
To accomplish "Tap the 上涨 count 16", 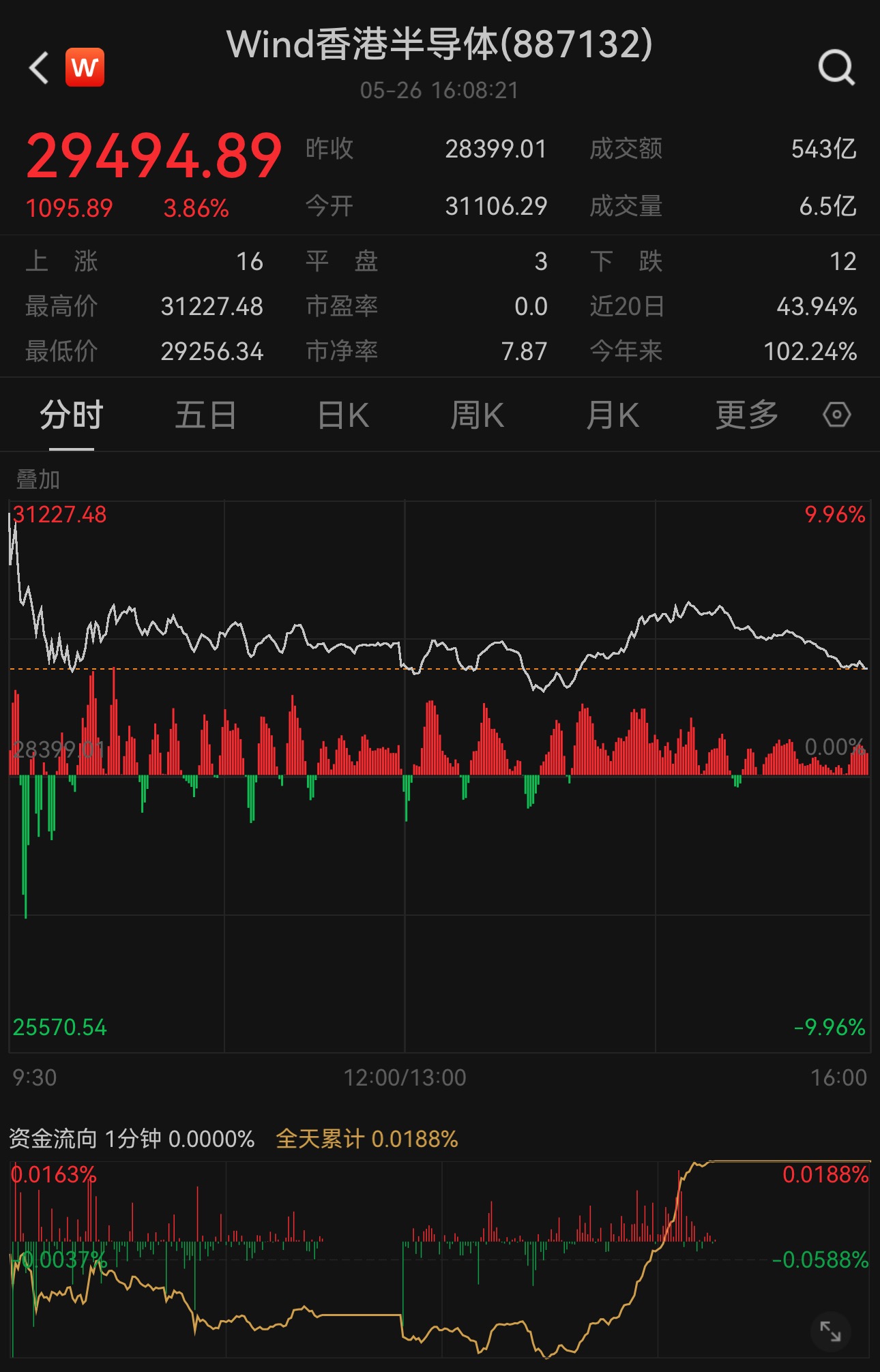I will (x=250, y=261).
